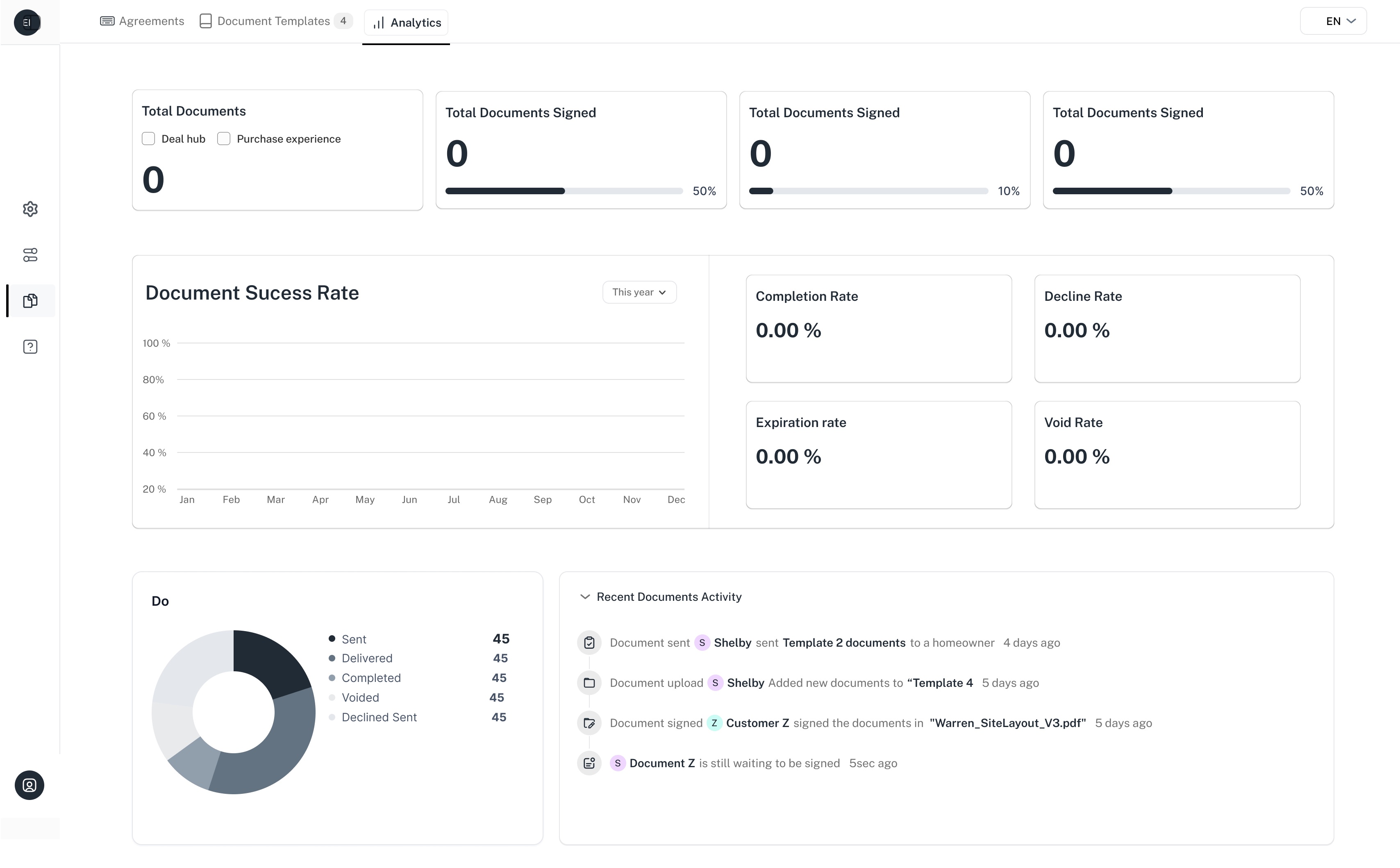Click Customer Z name in activity
Image resolution: width=1400 pixels, height=868 pixels.
[757, 723]
